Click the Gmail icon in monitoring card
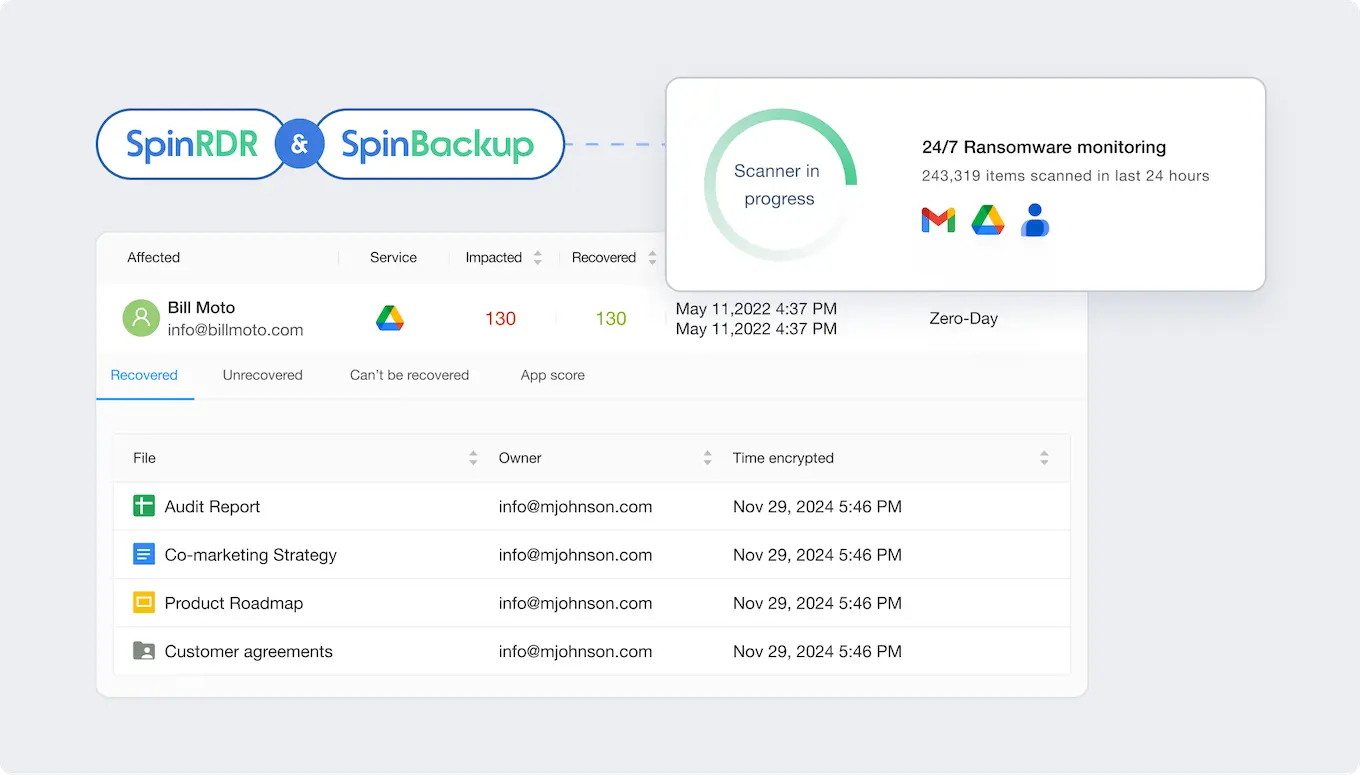Screen dimensions: 1360x775 (938, 220)
